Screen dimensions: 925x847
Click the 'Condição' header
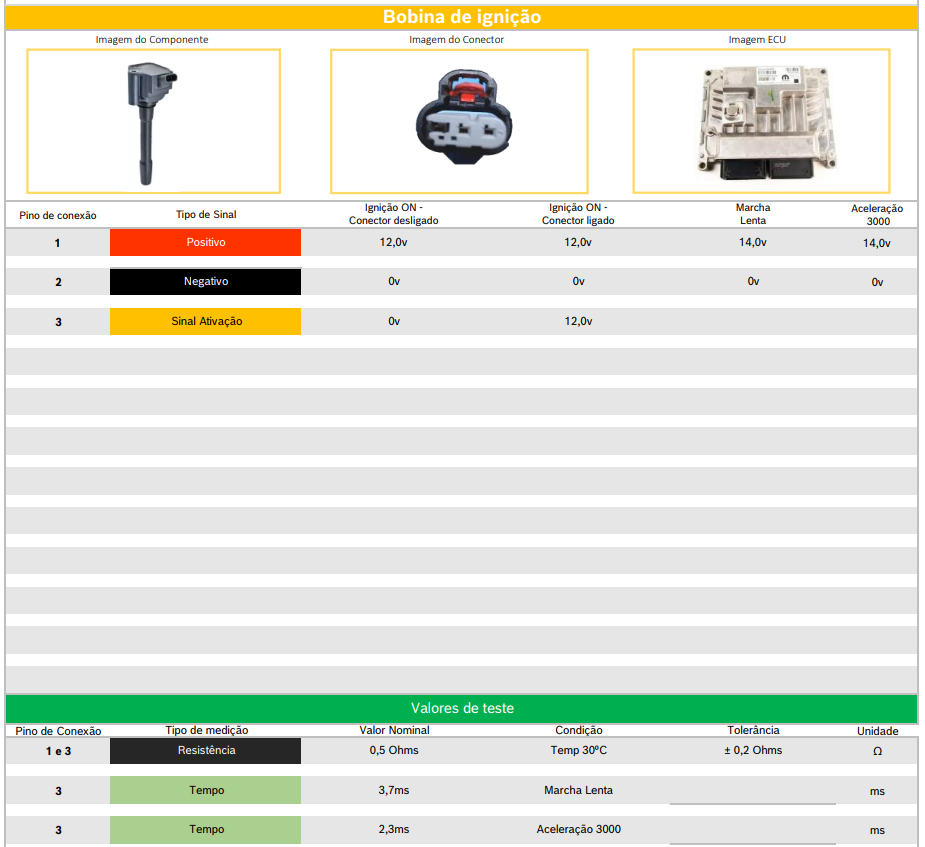pos(579,730)
